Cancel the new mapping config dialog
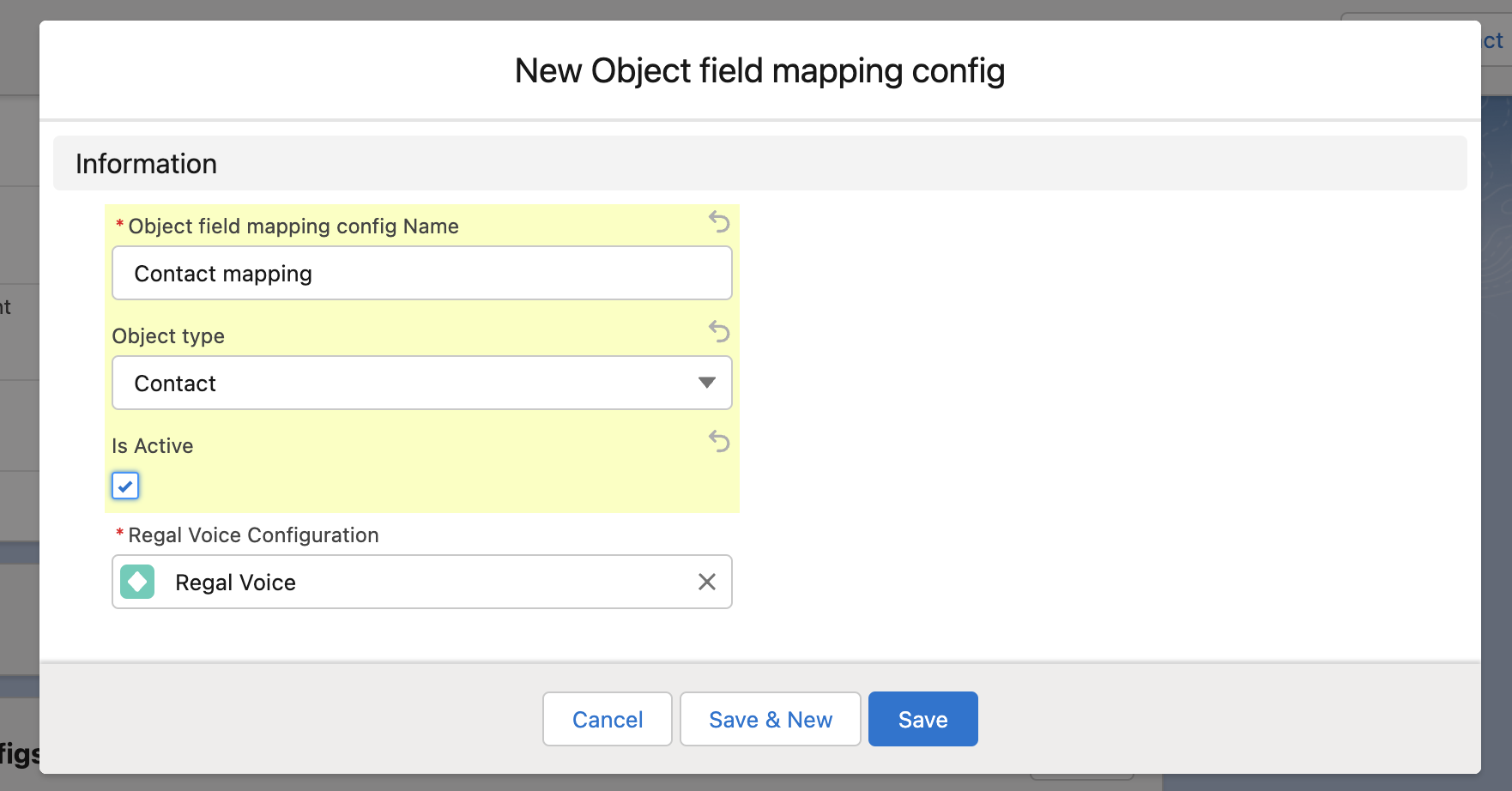The height and width of the screenshot is (791, 1512). pos(607,719)
